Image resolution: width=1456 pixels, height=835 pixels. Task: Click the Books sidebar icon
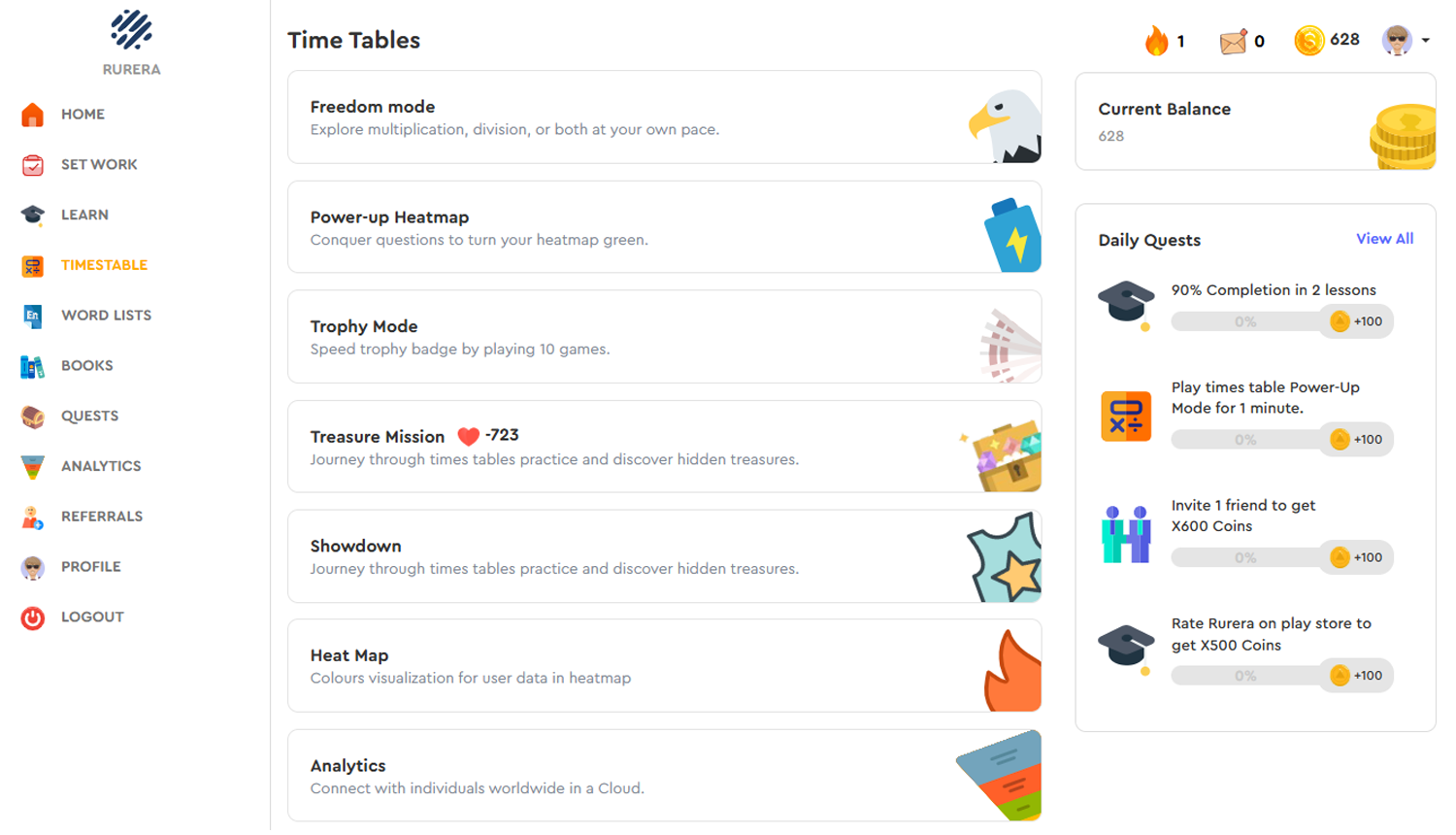33,366
